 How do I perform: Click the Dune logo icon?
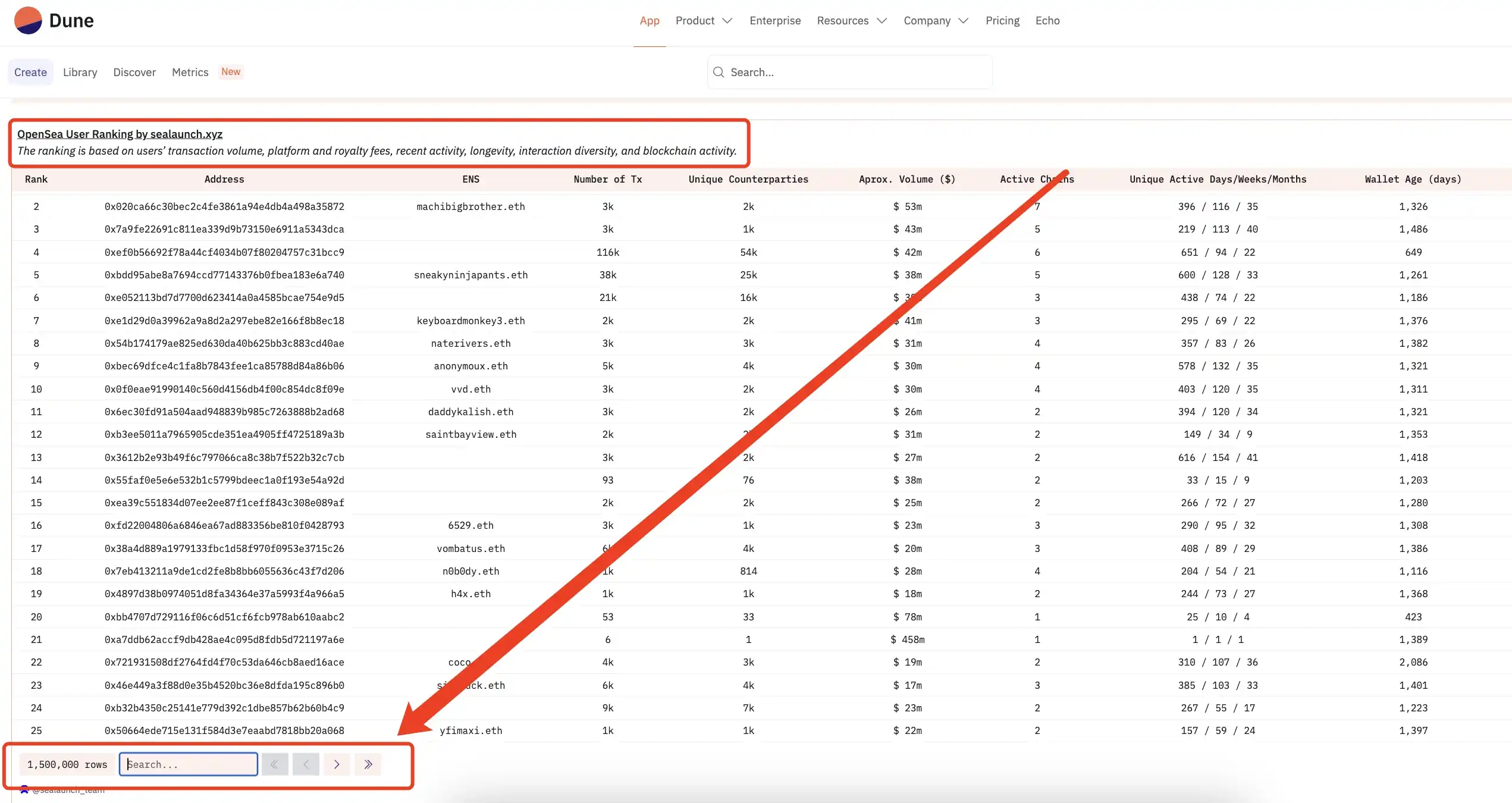click(x=28, y=21)
